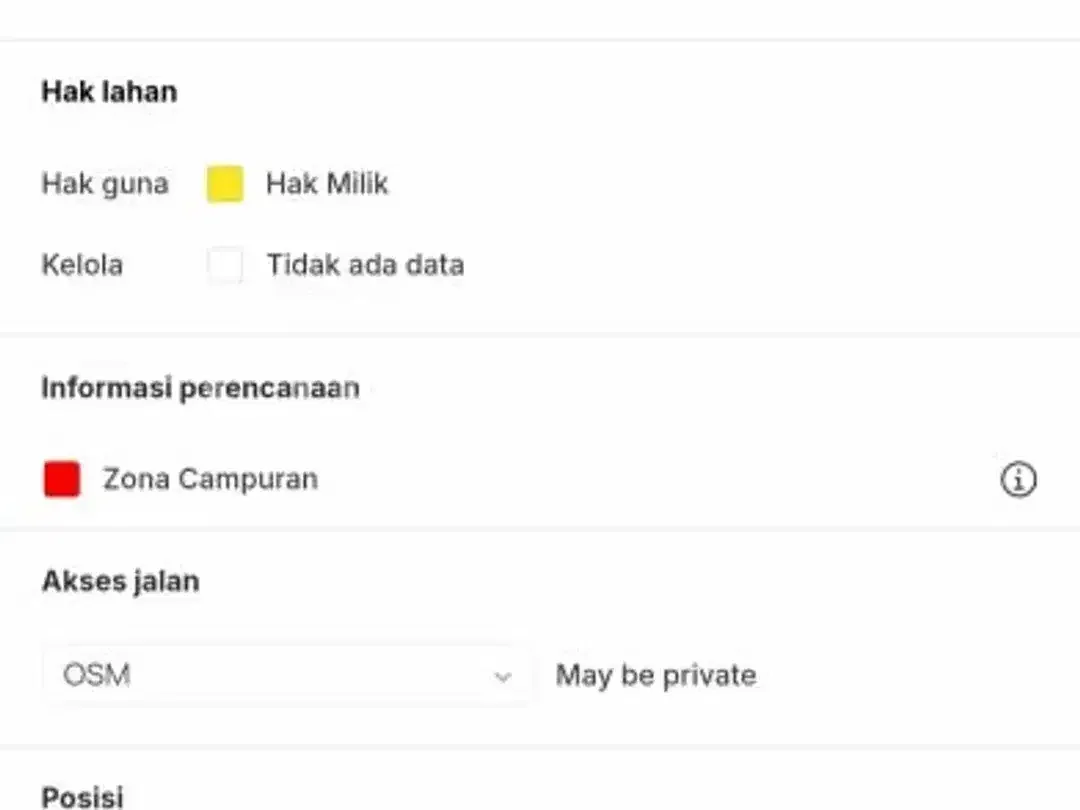Open the OSM road access dropdown

[287, 675]
